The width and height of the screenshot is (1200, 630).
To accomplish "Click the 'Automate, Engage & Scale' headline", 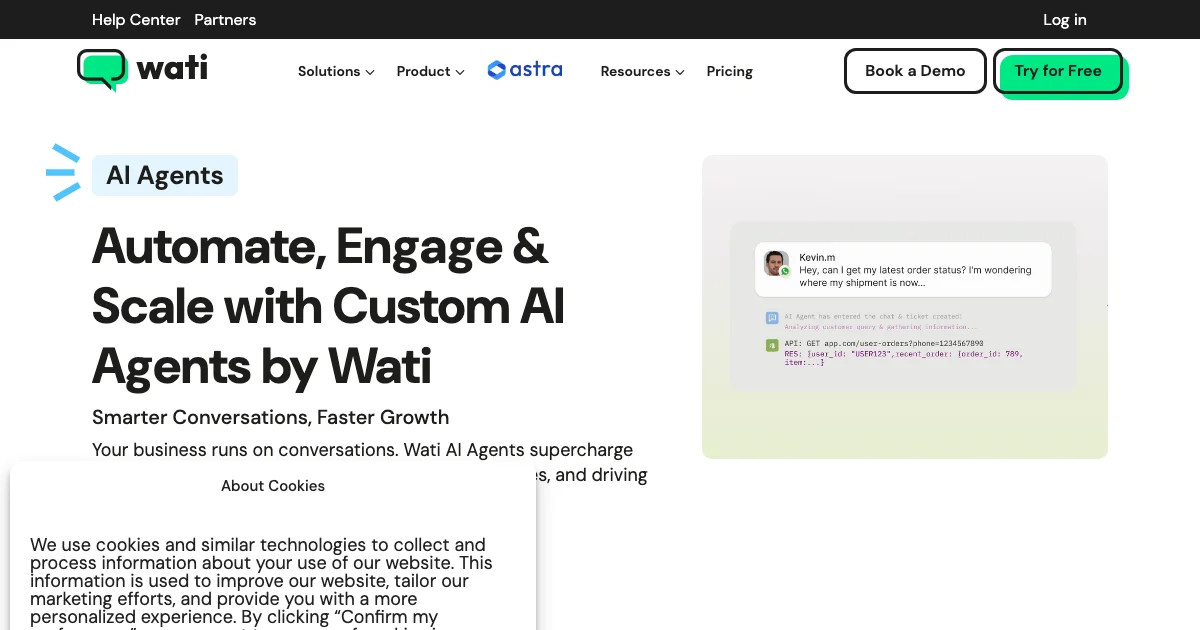I will tap(328, 305).
